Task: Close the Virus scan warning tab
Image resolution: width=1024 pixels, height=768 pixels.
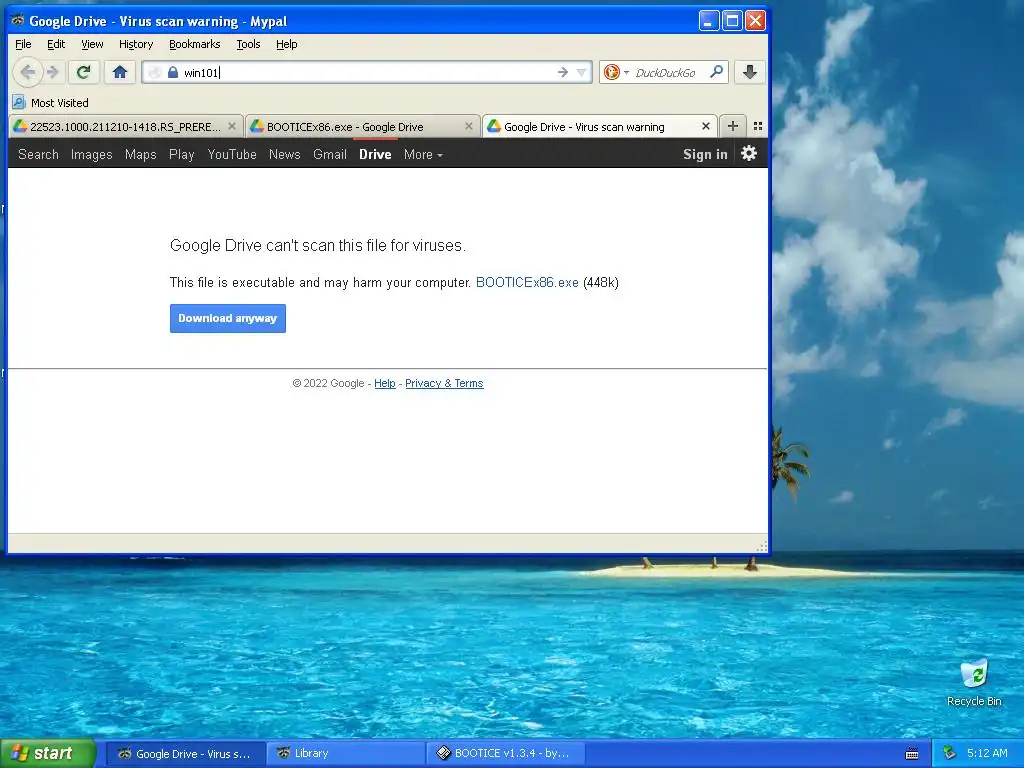Action: [x=706, y=126]
